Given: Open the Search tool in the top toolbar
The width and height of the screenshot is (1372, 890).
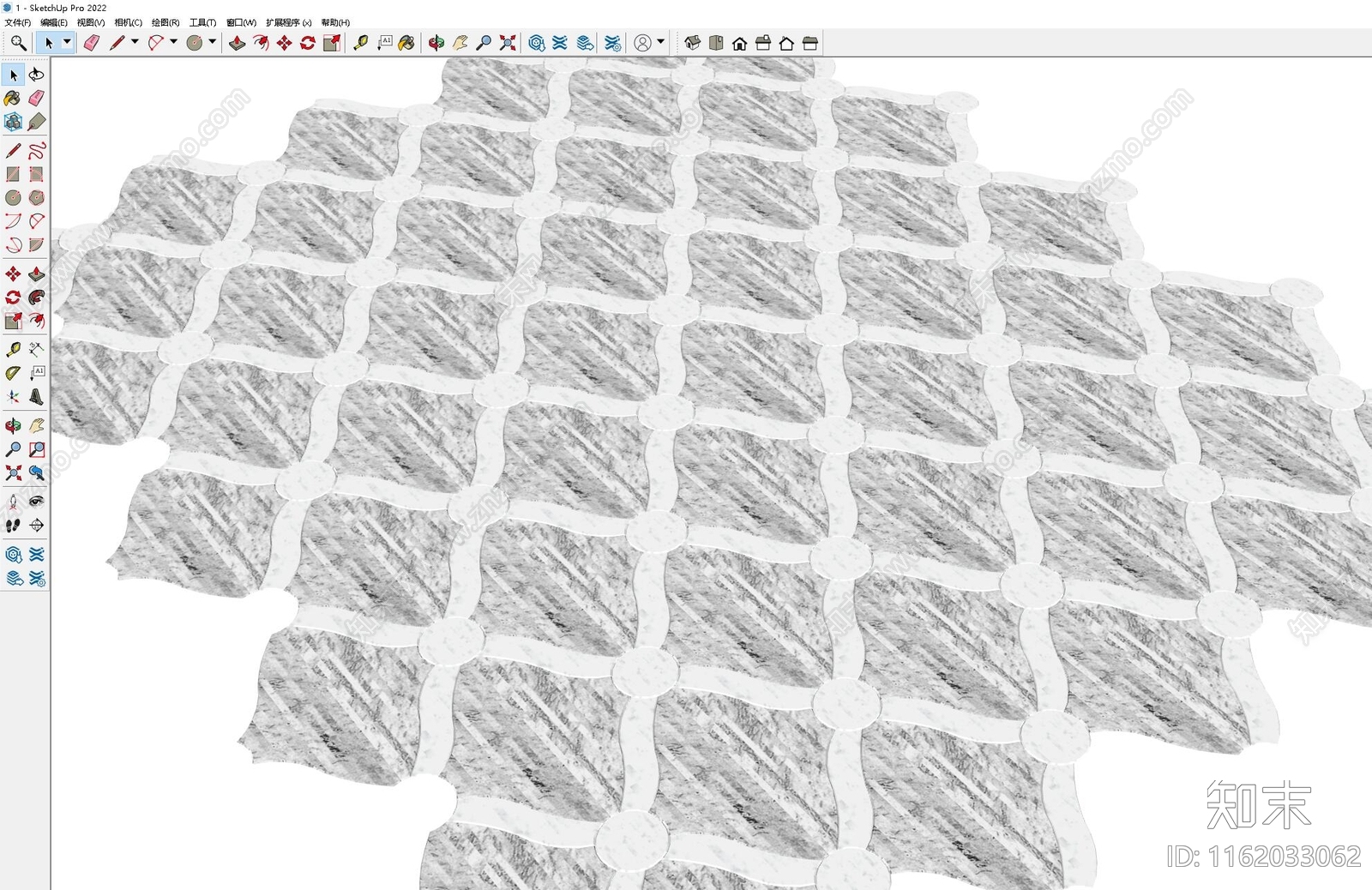Looking at the screenshot, I should (x=18, y=43).
